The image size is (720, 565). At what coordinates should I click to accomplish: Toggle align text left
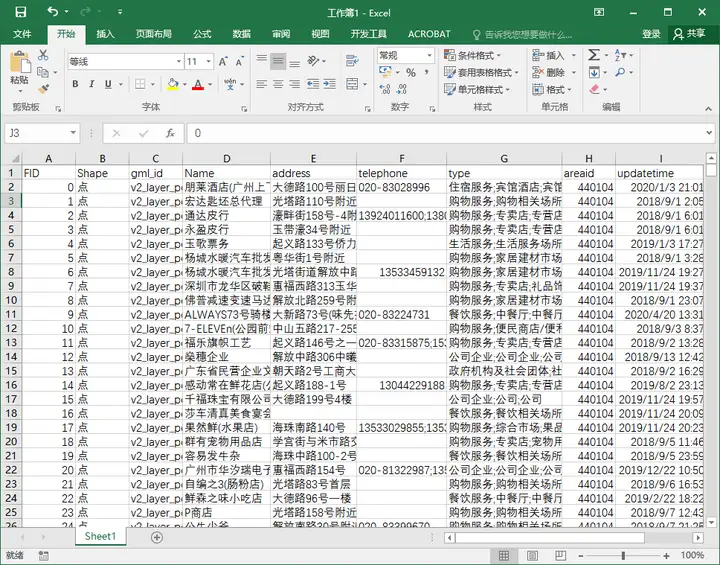pos(262,84)
